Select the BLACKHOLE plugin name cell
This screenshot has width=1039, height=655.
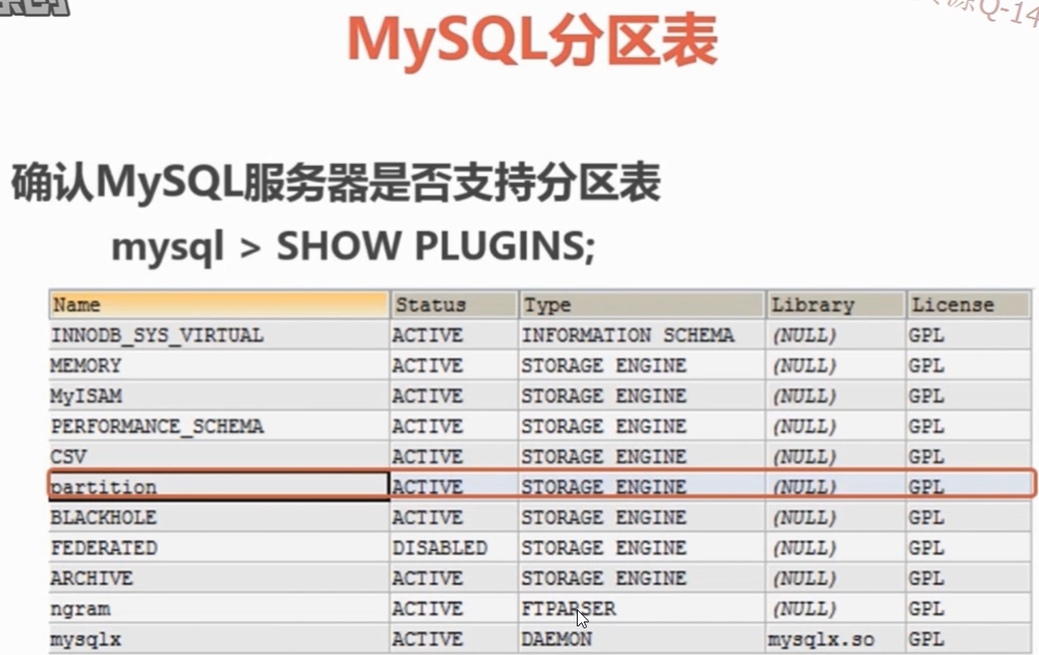219,517
